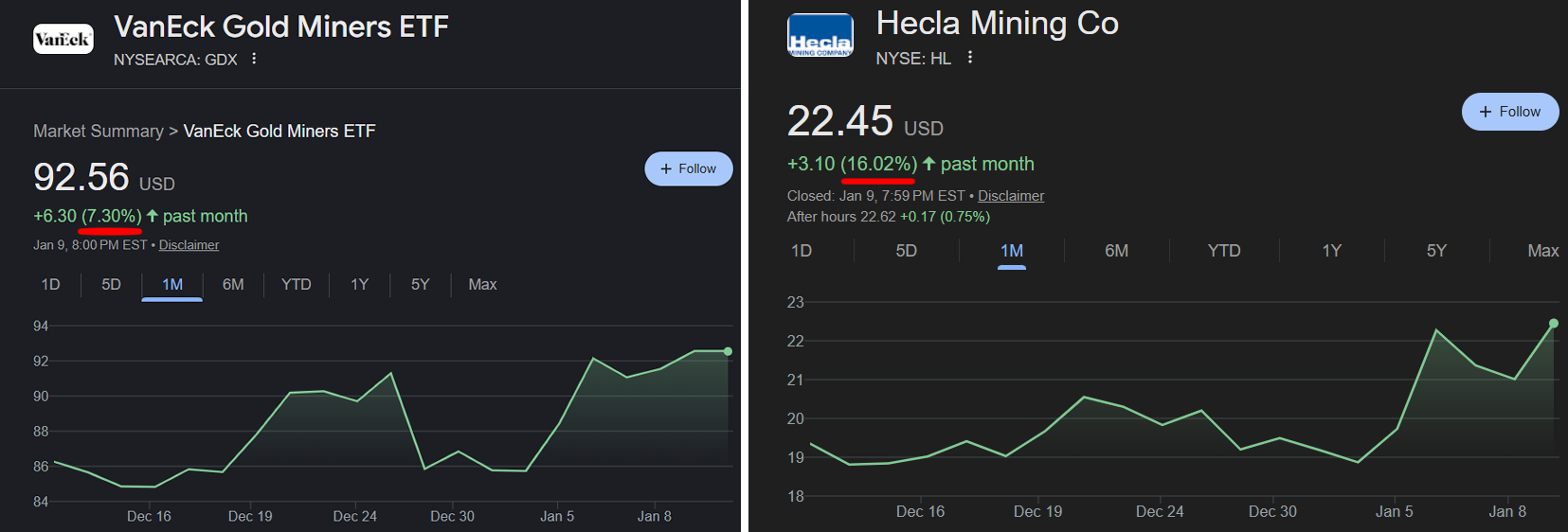Viewport: 1568px width, 532px height.
Task: Select the YTD range on the Hecla chart
Action: 1224,251
